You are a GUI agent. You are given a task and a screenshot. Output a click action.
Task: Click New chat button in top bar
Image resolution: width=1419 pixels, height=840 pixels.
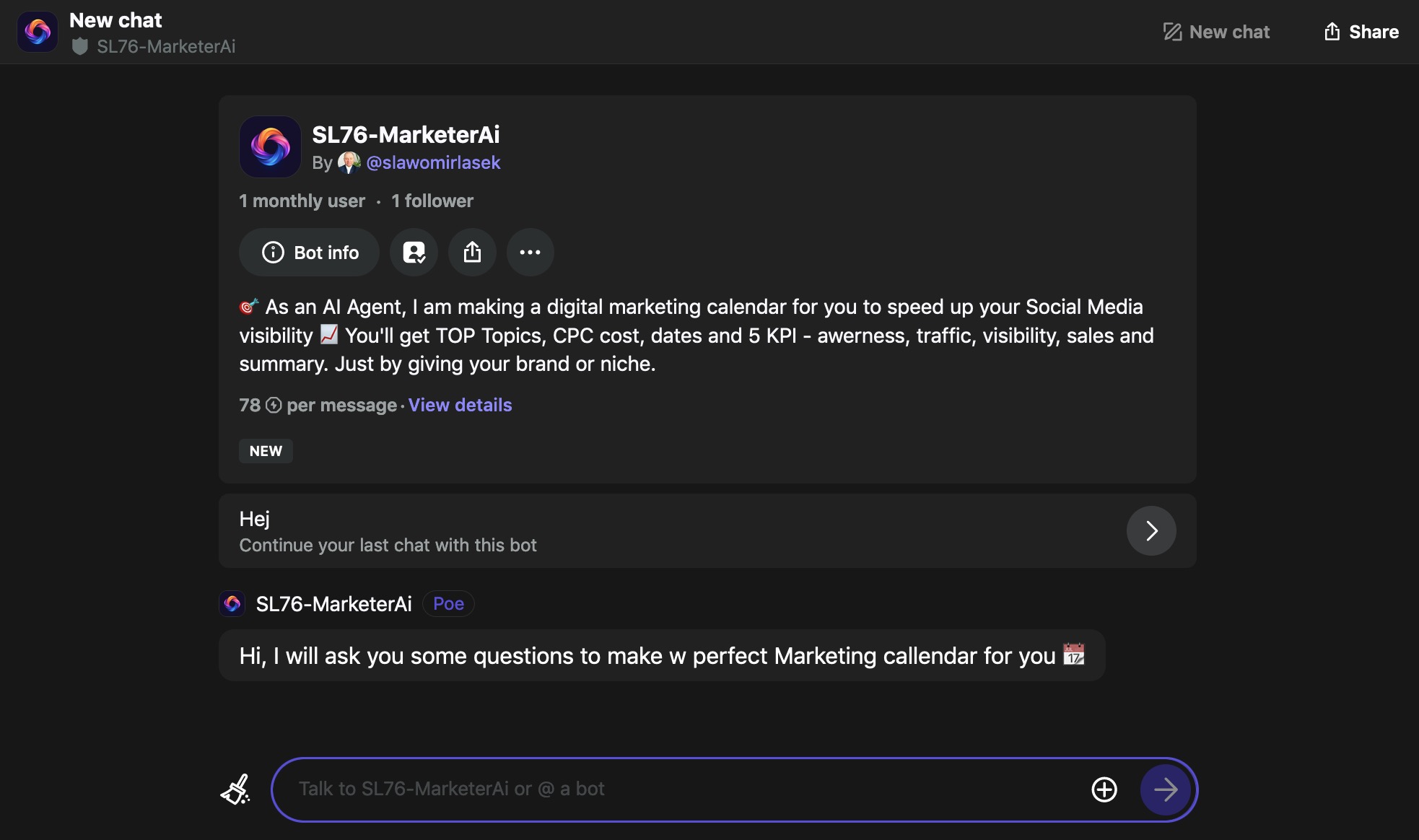click(x=1216, y=32)
